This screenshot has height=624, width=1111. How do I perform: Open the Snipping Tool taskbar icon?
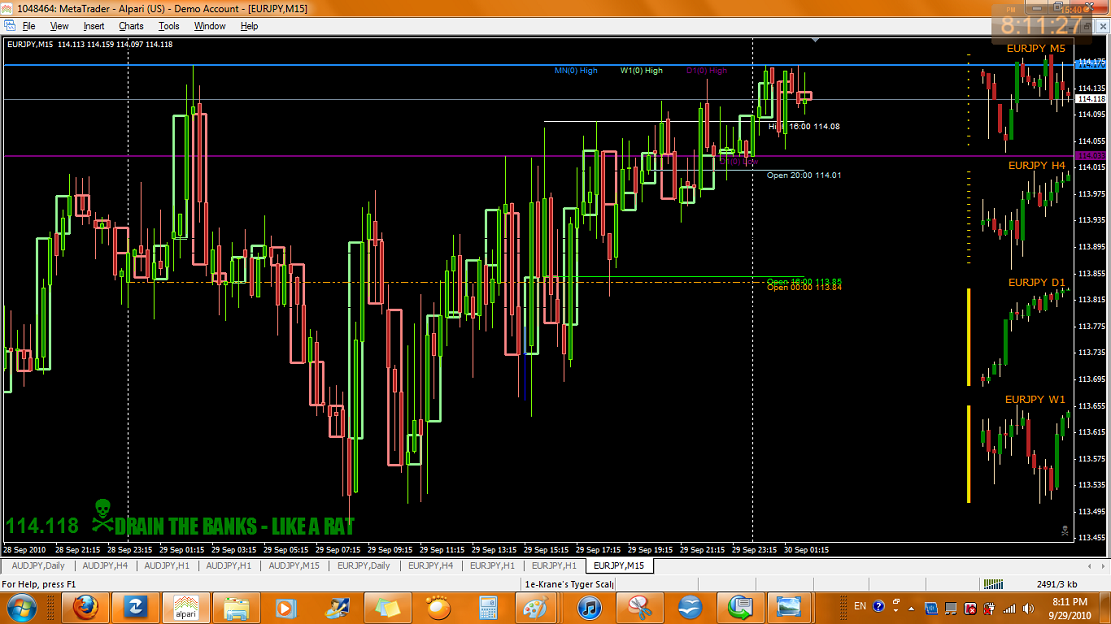tap(640, 608)
